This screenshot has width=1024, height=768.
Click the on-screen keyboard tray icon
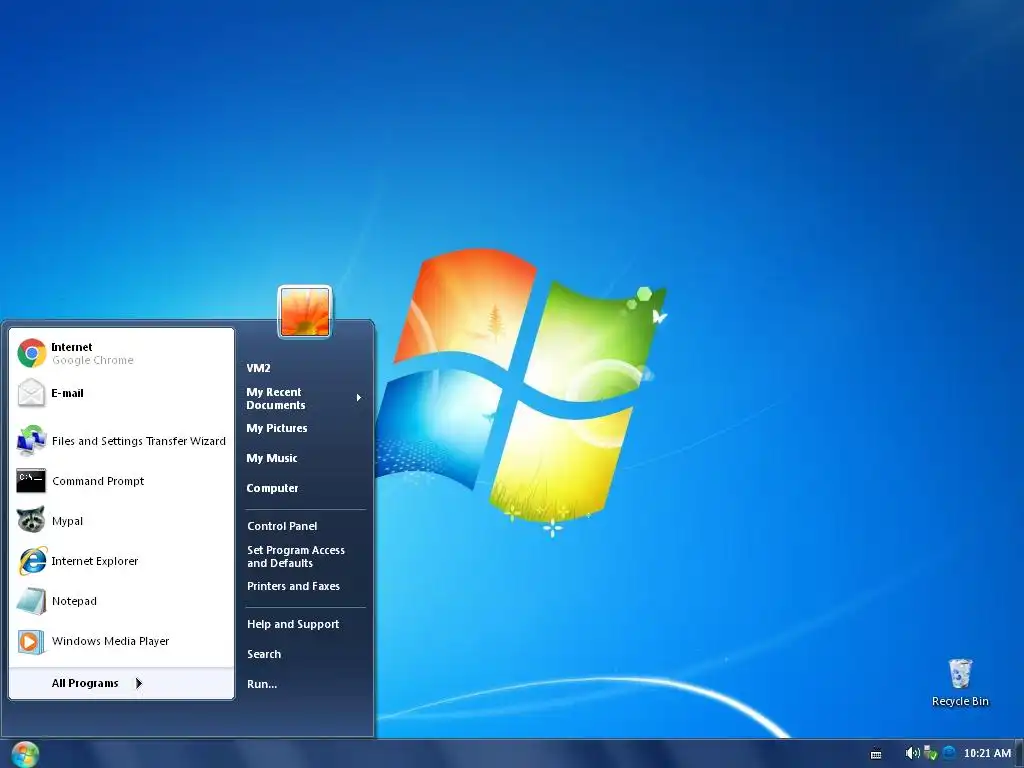(876, 754)
